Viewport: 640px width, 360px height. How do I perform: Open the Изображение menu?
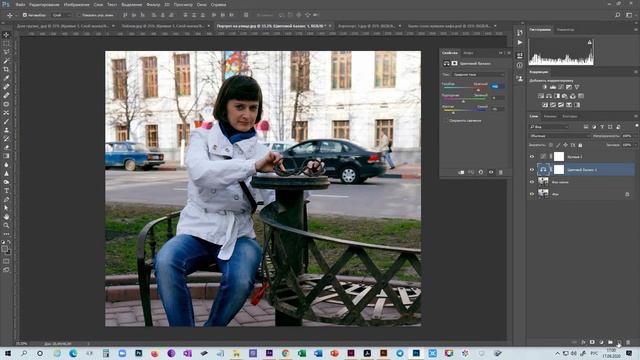(76, 5)
